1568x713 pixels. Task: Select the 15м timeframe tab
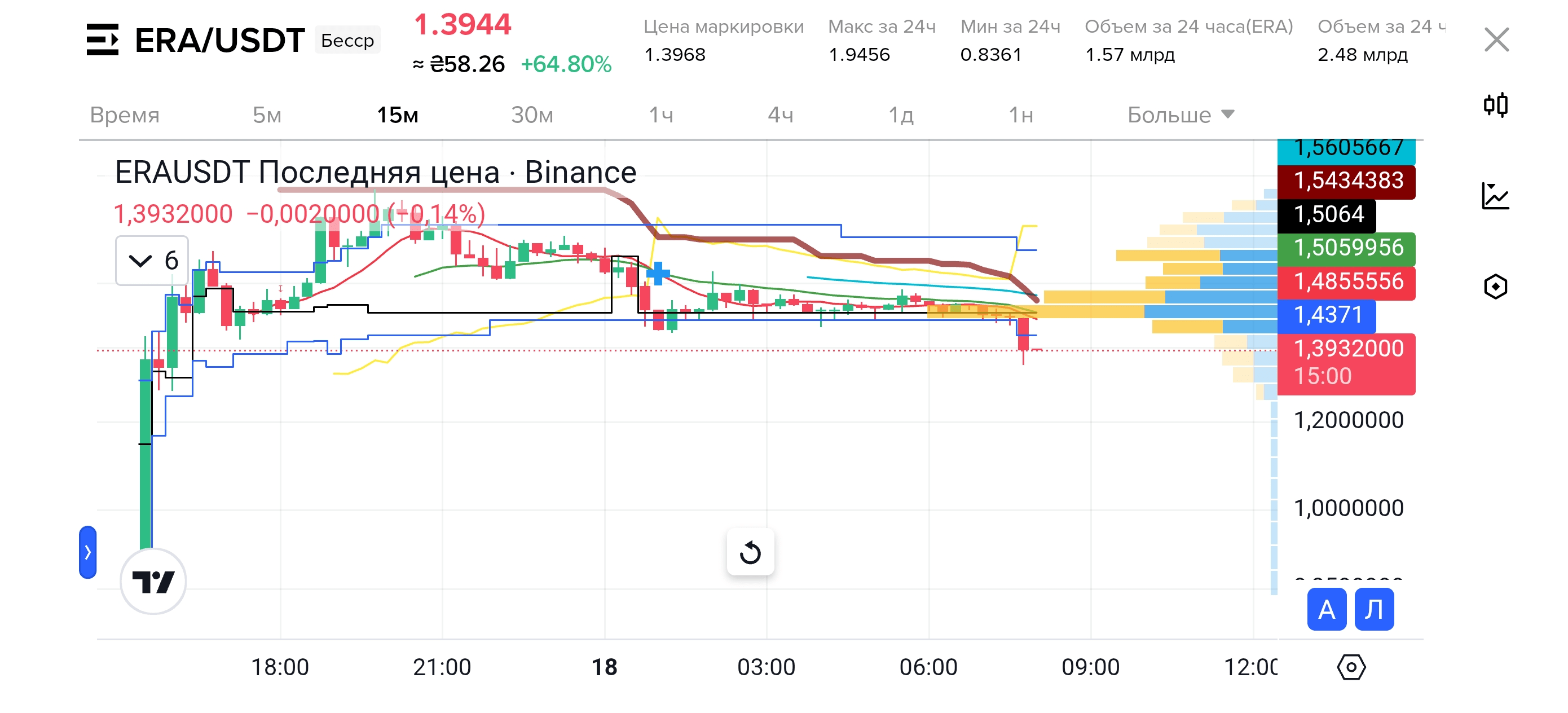pyautogui.click(x=398, y=115)
